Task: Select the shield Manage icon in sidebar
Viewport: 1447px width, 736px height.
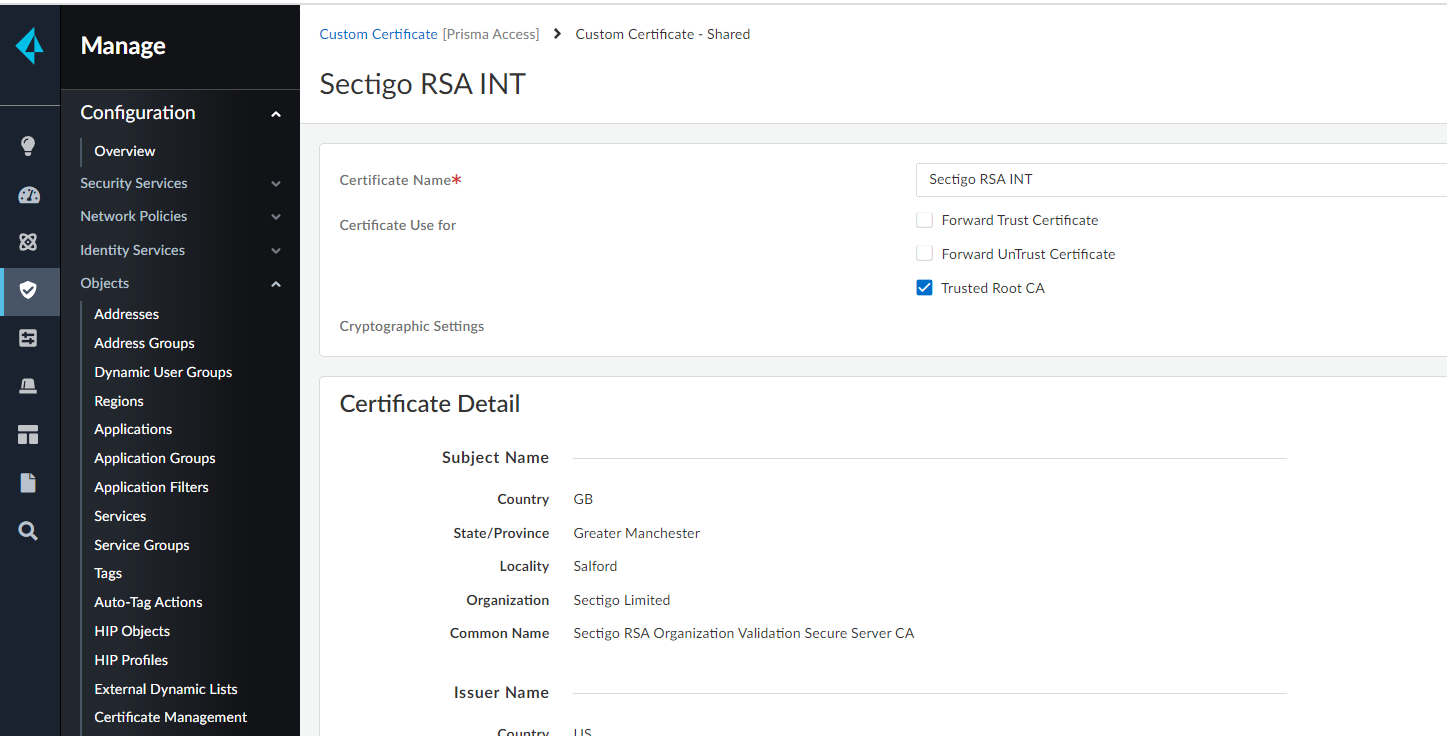Action: [28, 290]
